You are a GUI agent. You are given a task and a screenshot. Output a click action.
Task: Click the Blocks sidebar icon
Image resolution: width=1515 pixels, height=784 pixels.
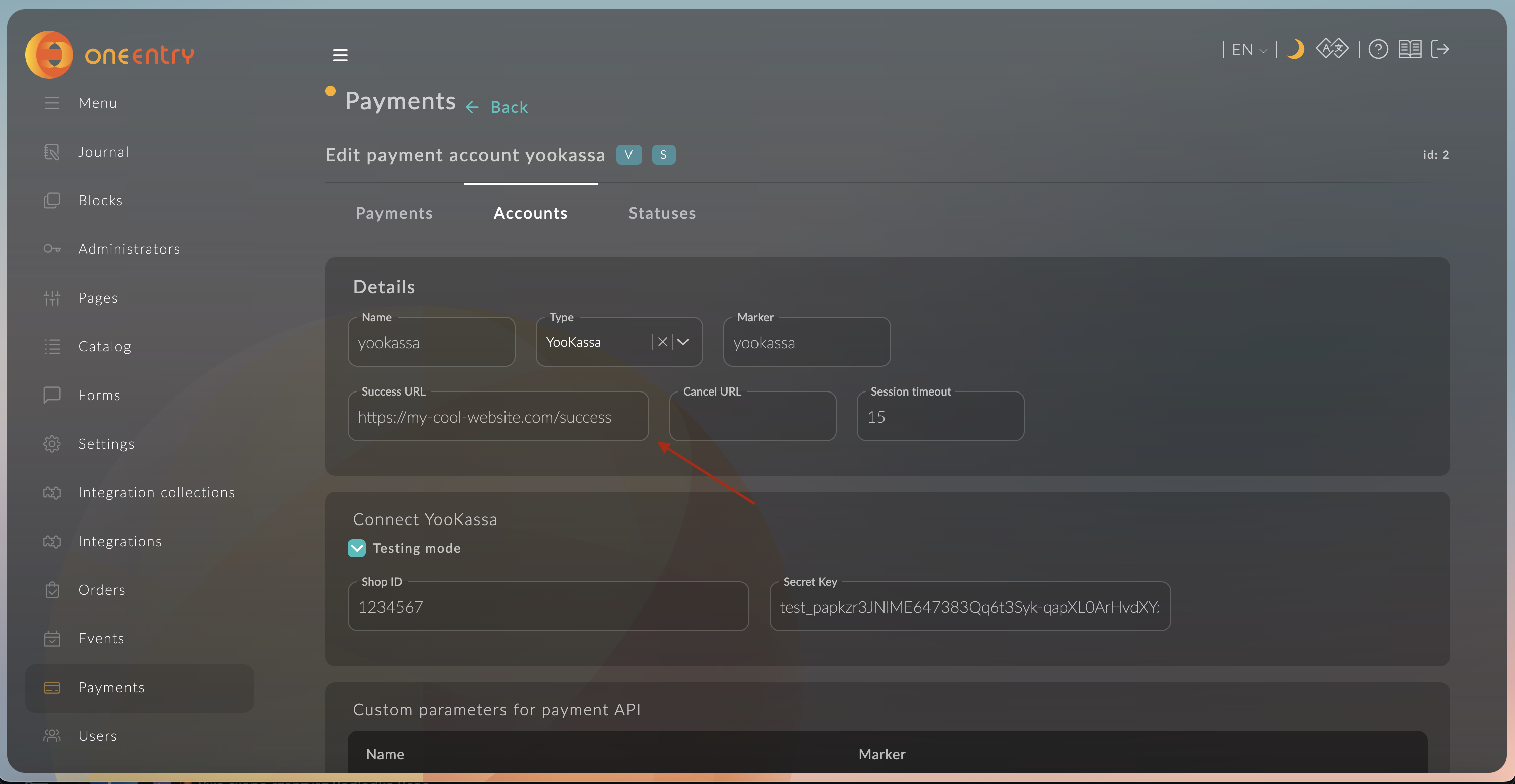click(52, 201)
